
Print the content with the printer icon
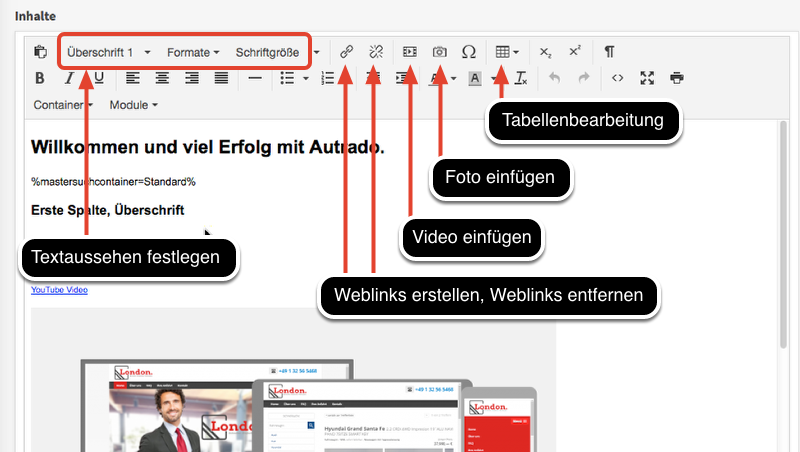[x=677, y=78]
